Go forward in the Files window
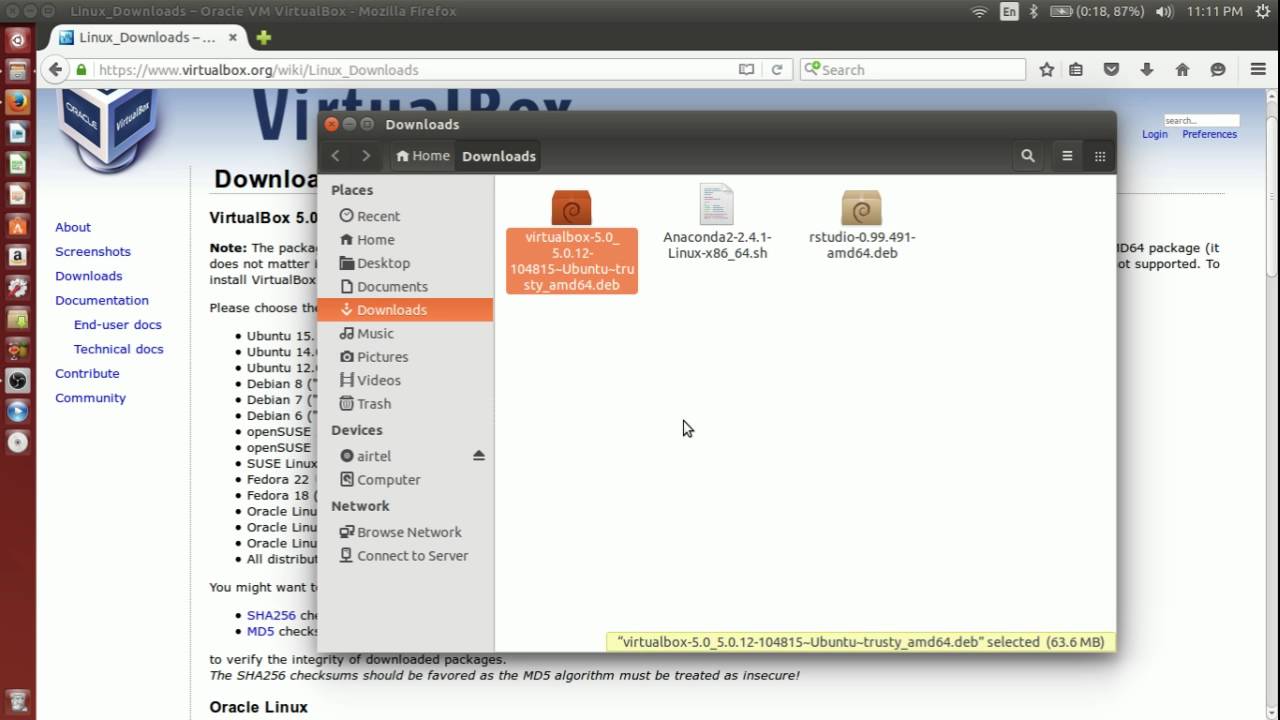 point(366,156)
